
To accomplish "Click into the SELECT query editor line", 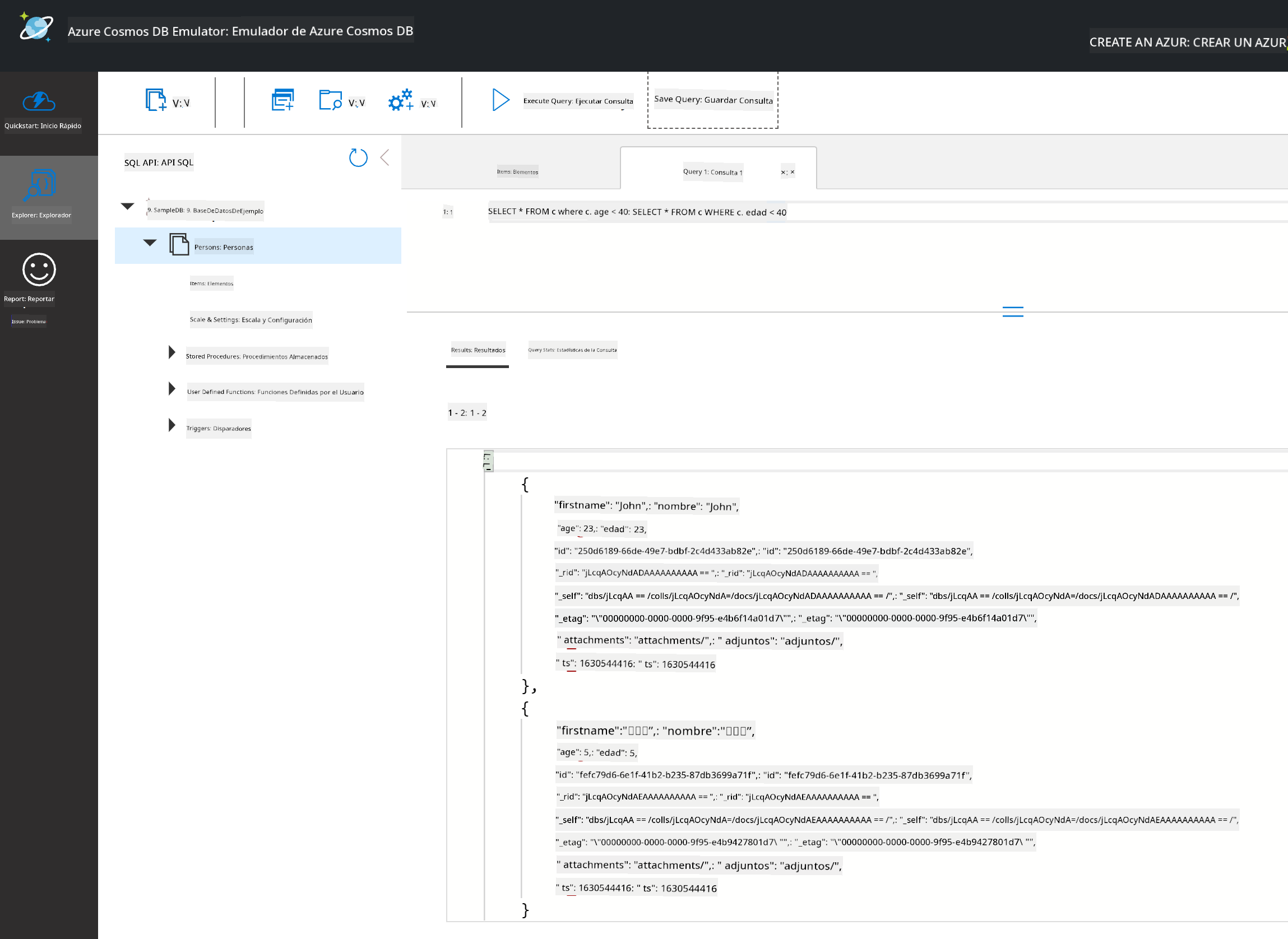I will point(637,212).
